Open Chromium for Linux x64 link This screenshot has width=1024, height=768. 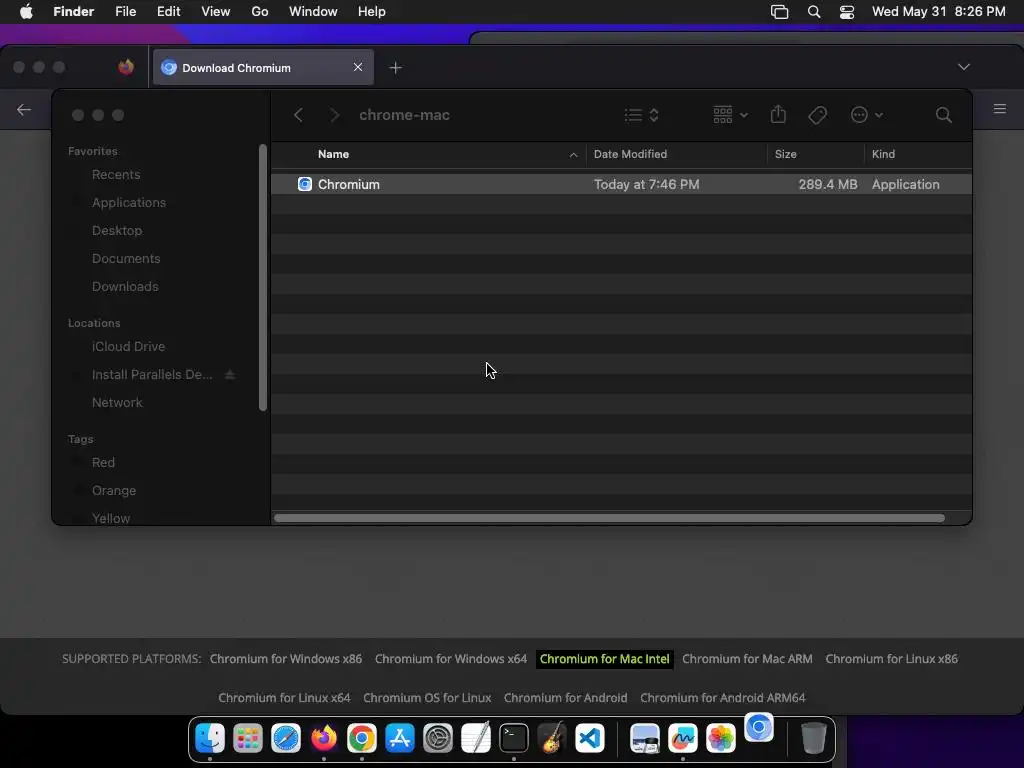(x=284, y=697)
